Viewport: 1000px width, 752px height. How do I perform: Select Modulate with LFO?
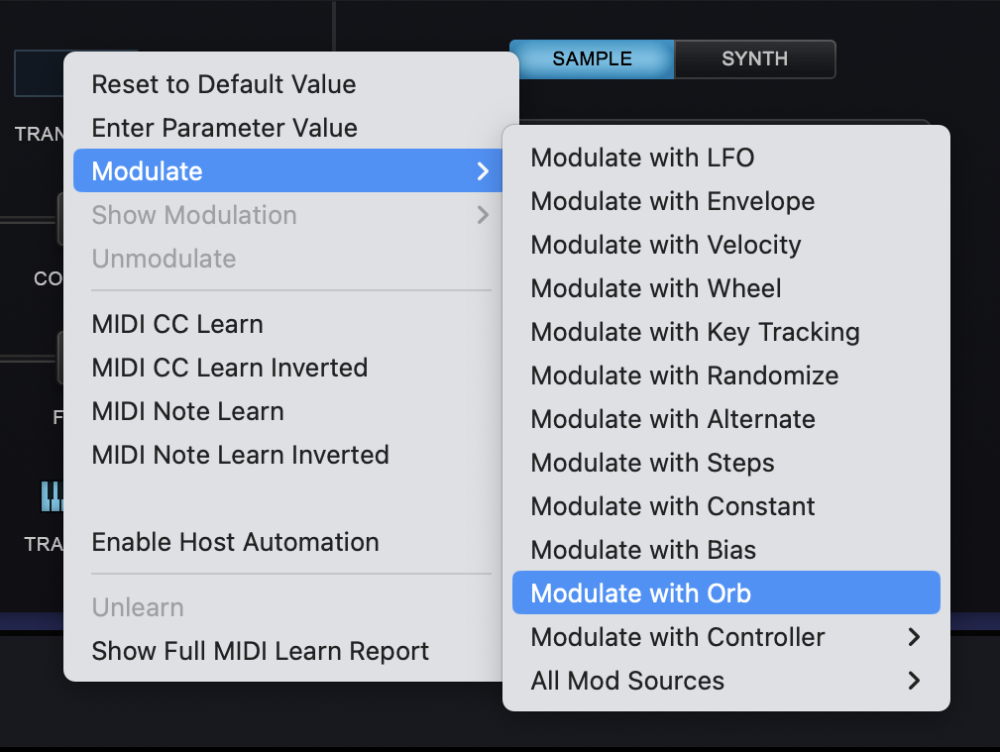[642, 157]
